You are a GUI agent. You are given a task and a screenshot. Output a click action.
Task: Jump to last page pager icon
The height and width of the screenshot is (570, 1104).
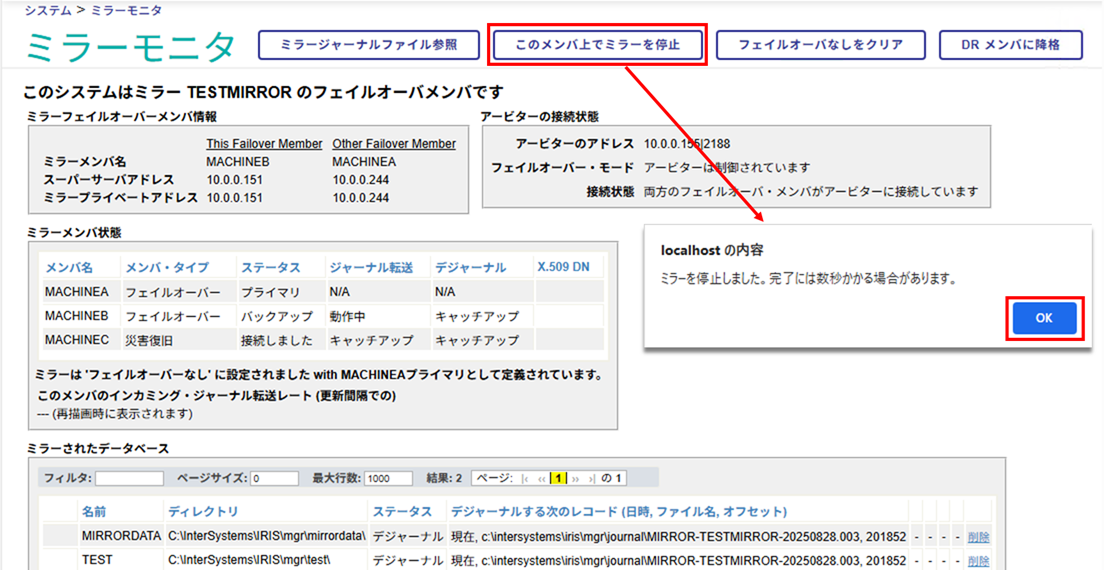click(x=592, y=479)
